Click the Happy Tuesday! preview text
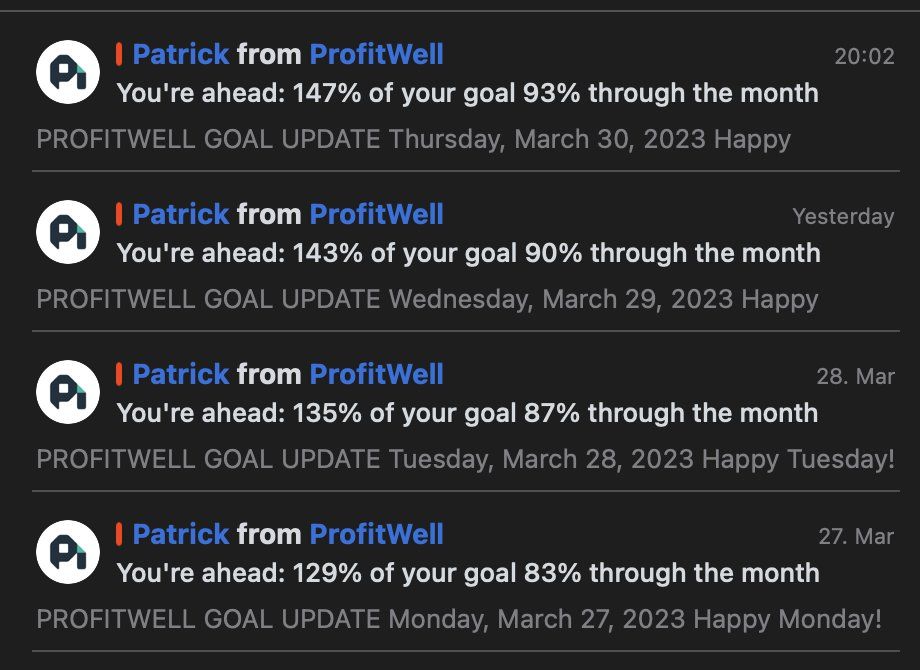The height and width of the screenshot is (670, 920). (x=798, y=459)
